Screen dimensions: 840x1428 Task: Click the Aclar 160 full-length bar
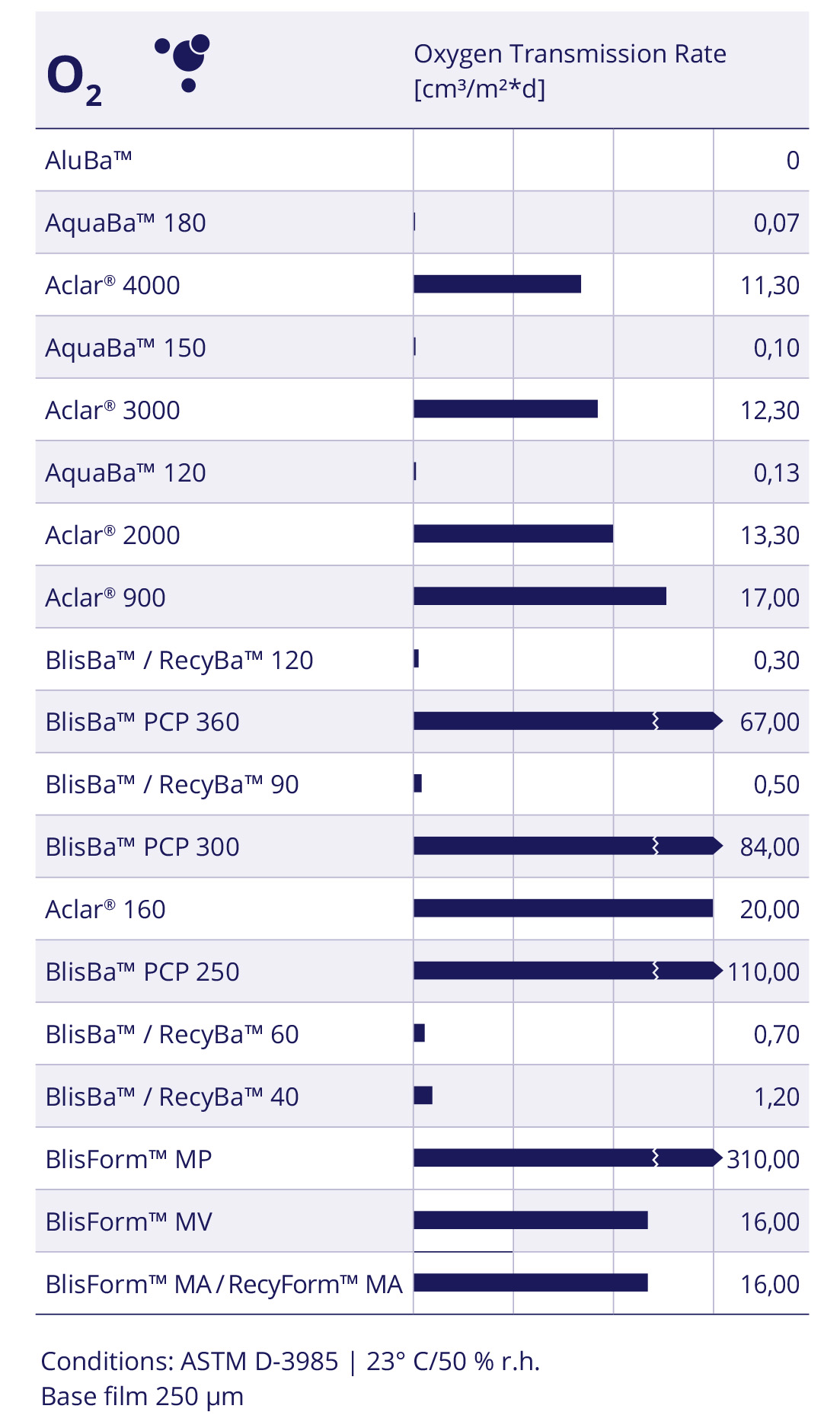tap(564, 908)
